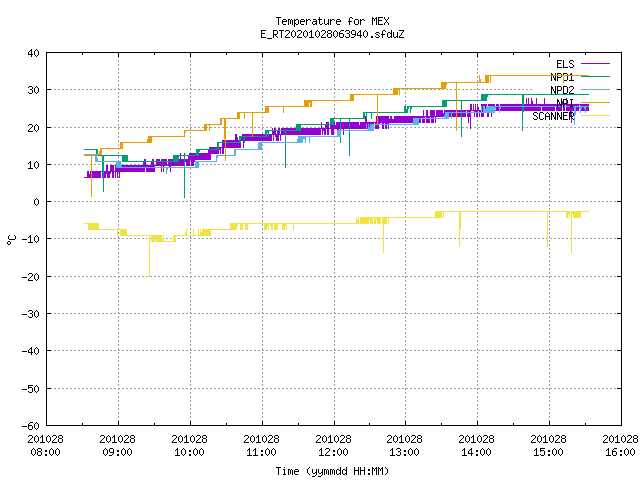640x480 pixels.
Task: Click the blue NPD2 legend line sample
Action: pyautogui.click(x=595, y=89)
